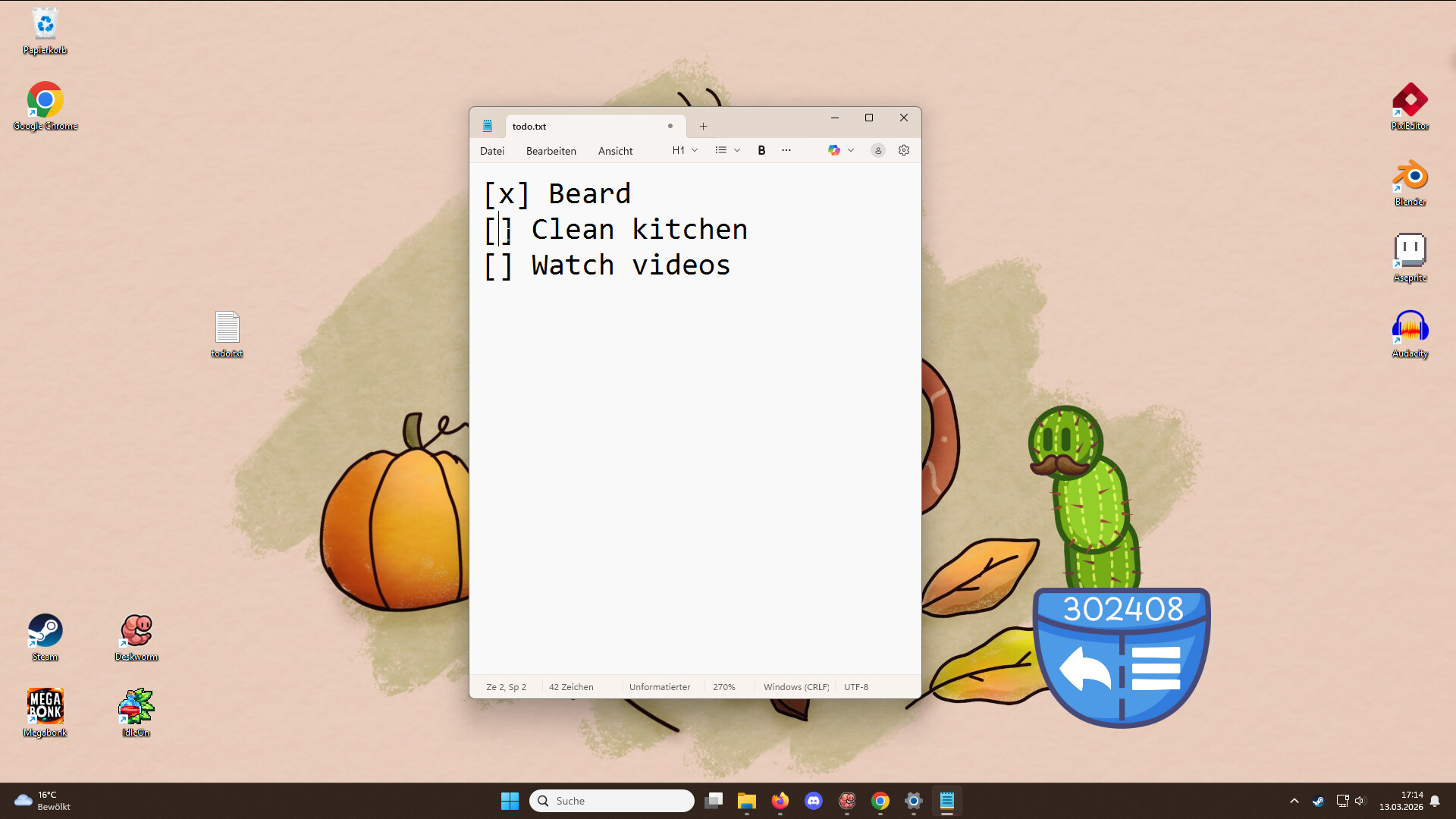Expand the list style dropdown chevron

(x=736, y=150)
